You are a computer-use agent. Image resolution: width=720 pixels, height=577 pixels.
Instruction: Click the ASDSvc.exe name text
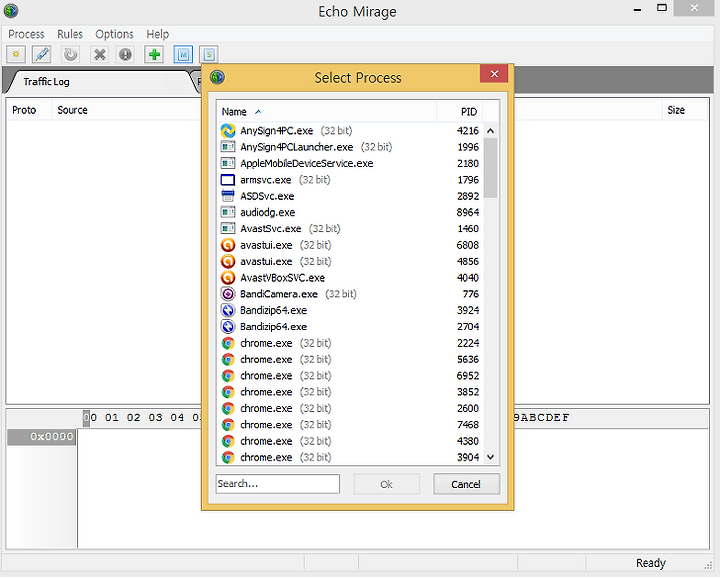click(x=267, y=196)
